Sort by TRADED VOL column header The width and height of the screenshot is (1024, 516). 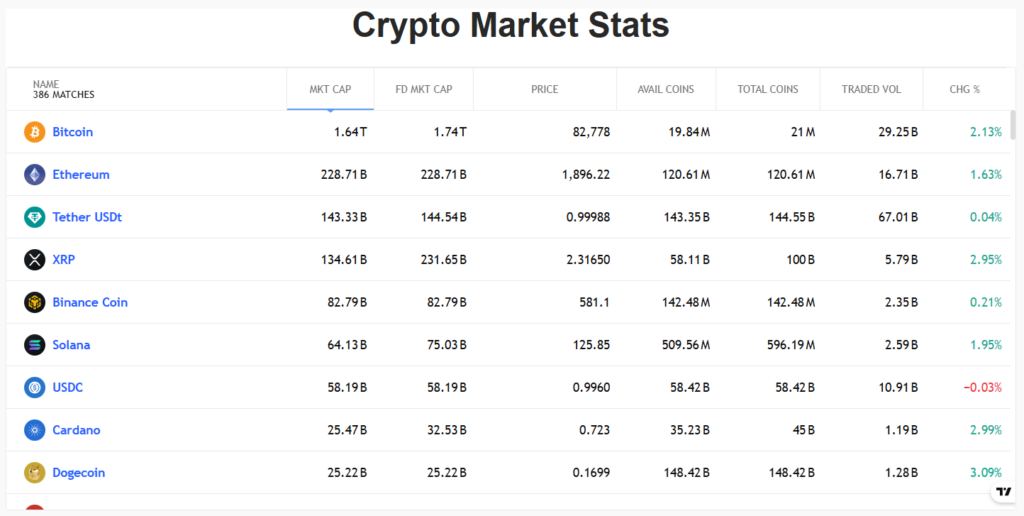(871, 89)
